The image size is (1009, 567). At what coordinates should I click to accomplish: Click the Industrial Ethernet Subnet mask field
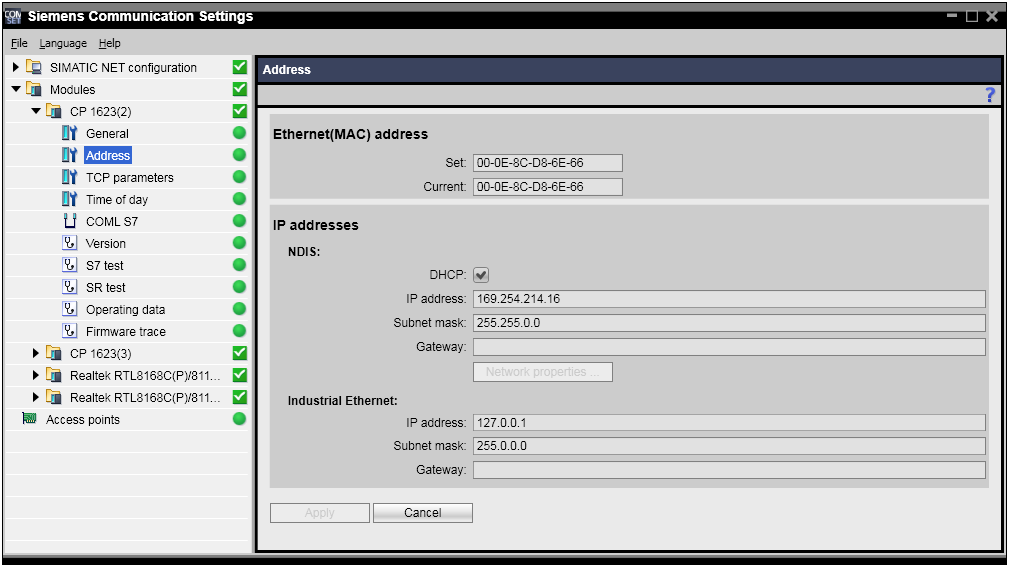[729, 446]
